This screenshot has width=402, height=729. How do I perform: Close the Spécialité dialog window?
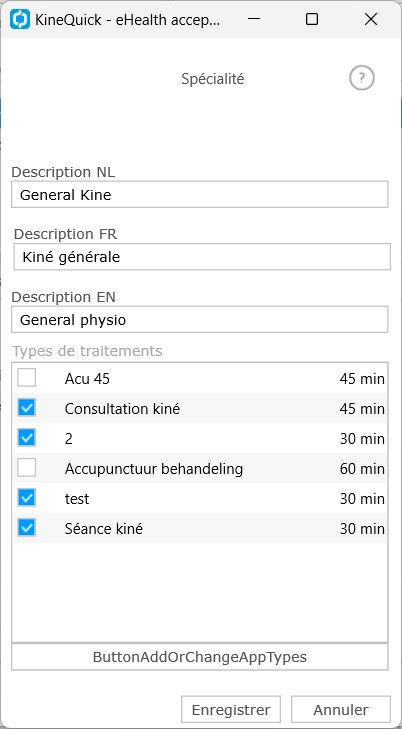click(x=371, y=19)
